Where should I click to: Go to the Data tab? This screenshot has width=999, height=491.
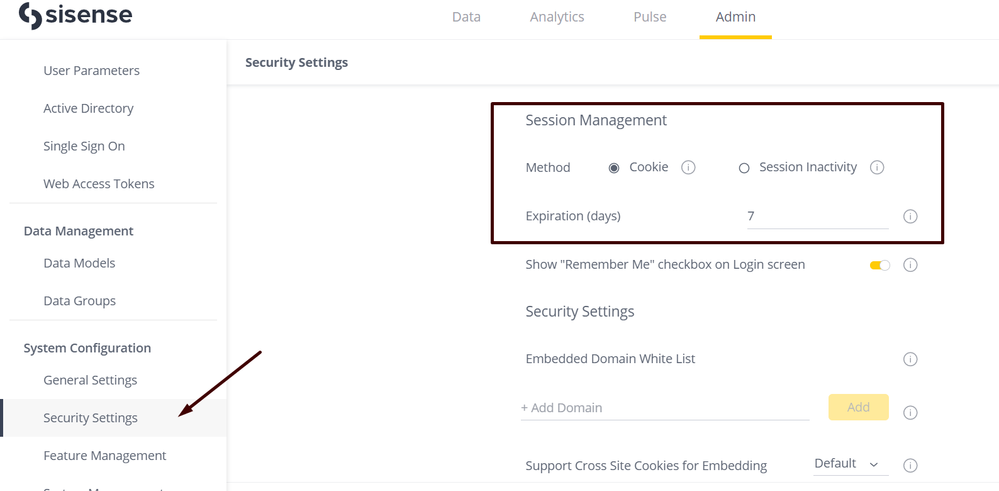point(466,17)
